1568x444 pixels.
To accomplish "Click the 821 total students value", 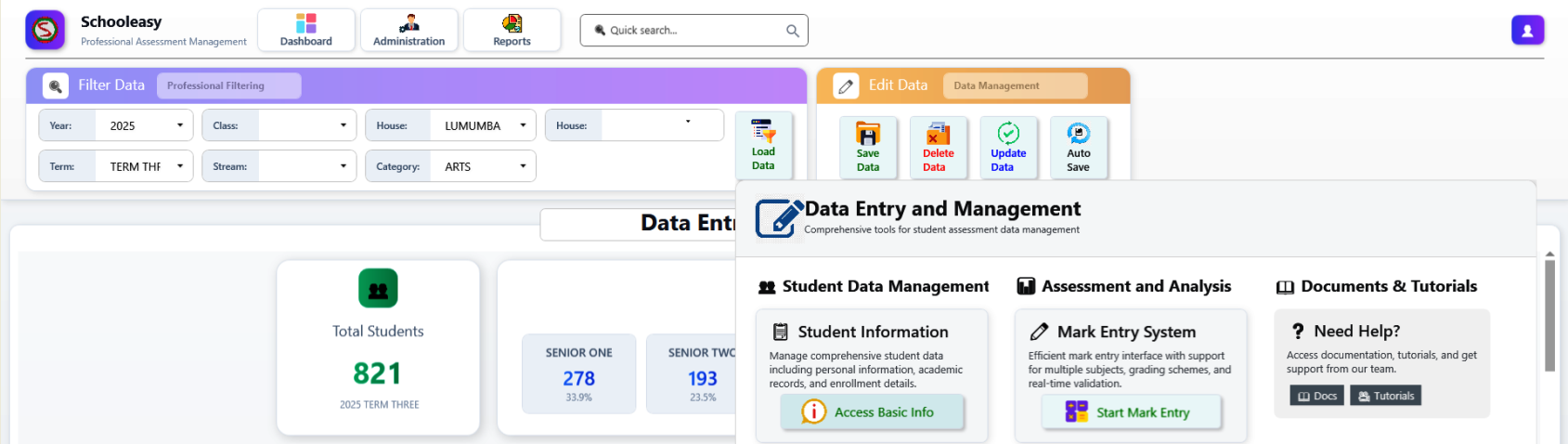I will tap(378, 373).
